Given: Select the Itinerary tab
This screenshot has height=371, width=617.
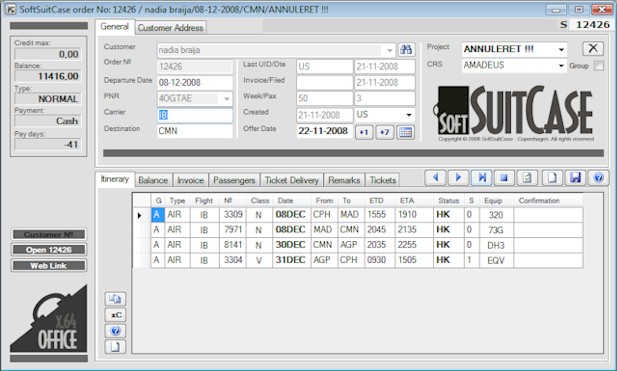Looking at the screenshot, I should click(x=115, y=179).
